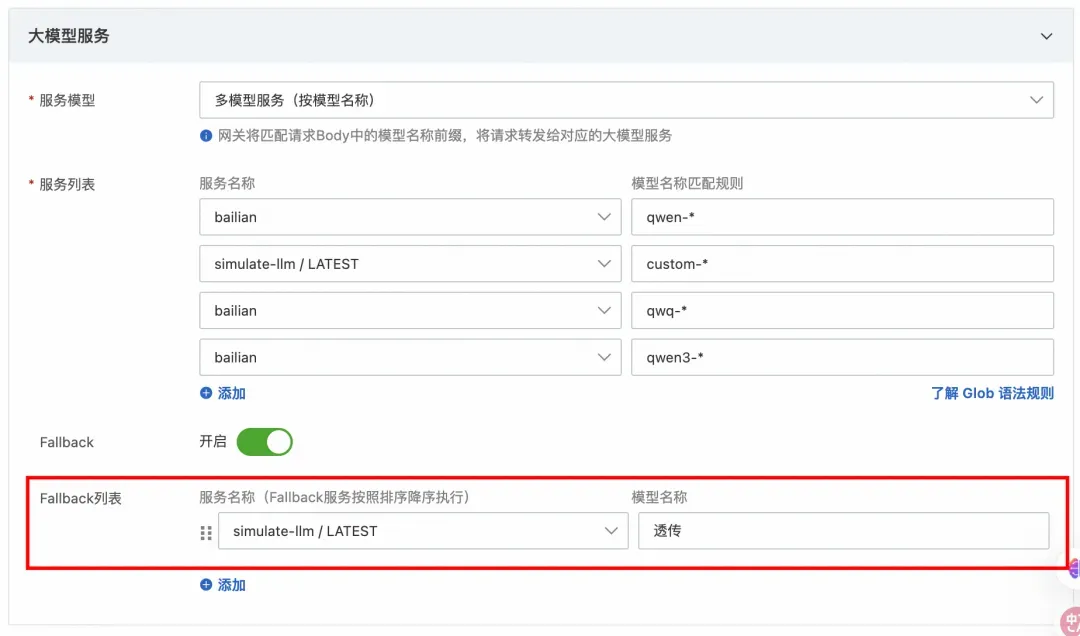
Task: Click the custom-* matching rule field
Action: tap(842, 264)
